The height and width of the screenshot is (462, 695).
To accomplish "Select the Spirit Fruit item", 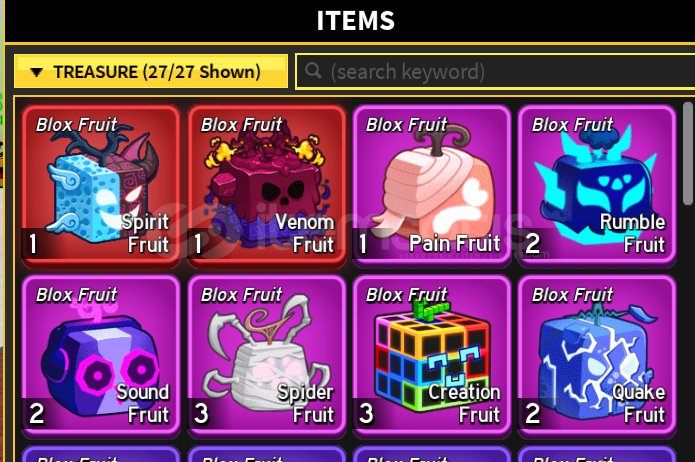I will click(101, 186).
